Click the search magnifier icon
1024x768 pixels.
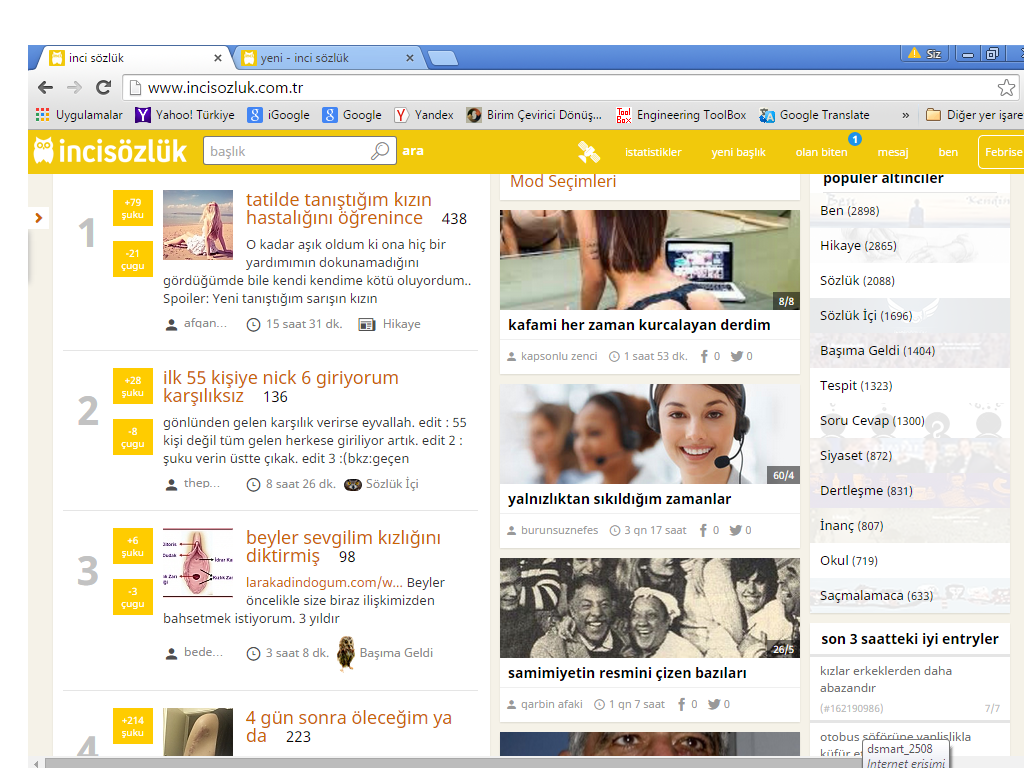pyautogui.click(x=380, y=151)
